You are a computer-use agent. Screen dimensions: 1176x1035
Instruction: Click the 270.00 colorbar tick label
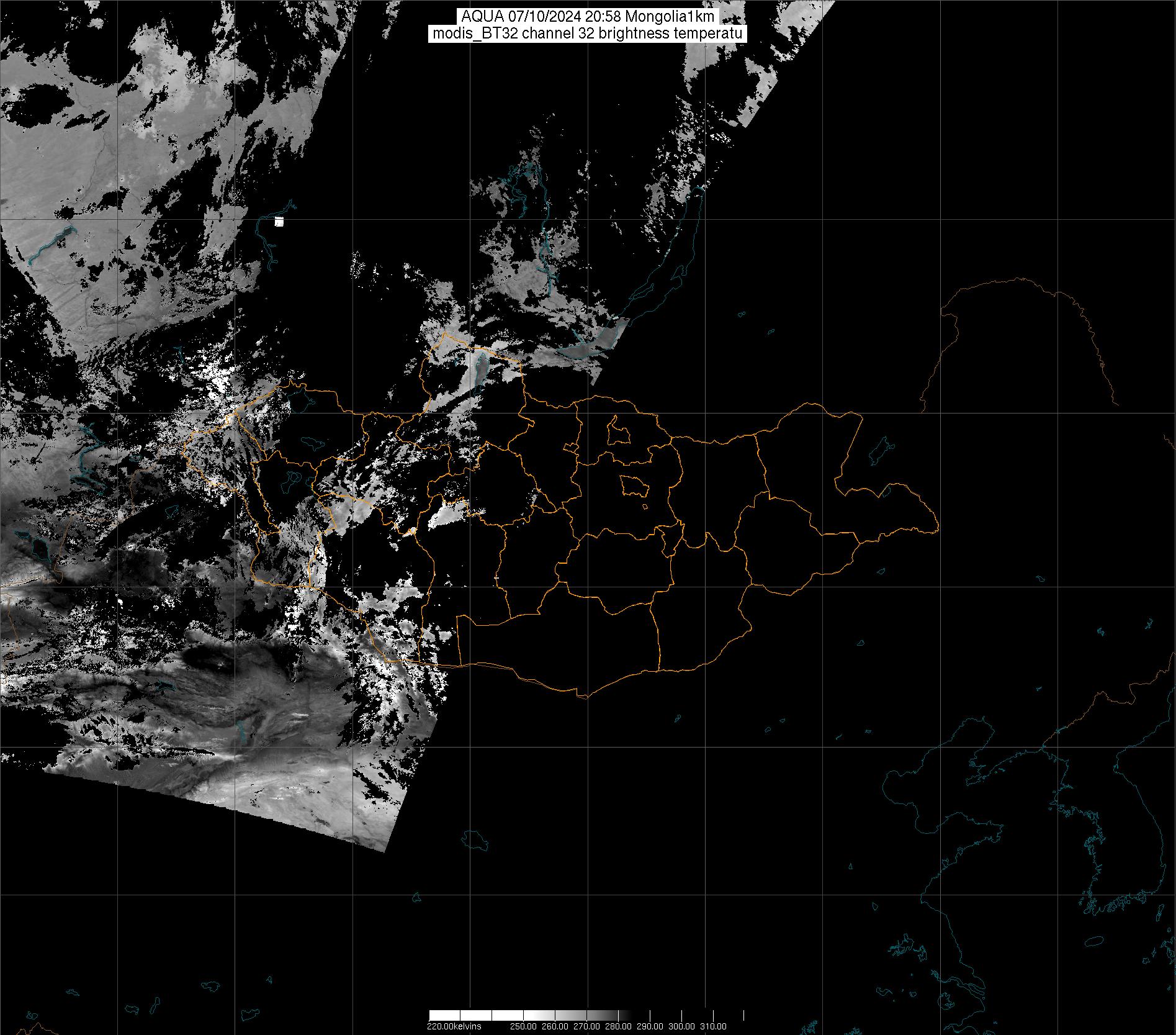coord(586,1026)
